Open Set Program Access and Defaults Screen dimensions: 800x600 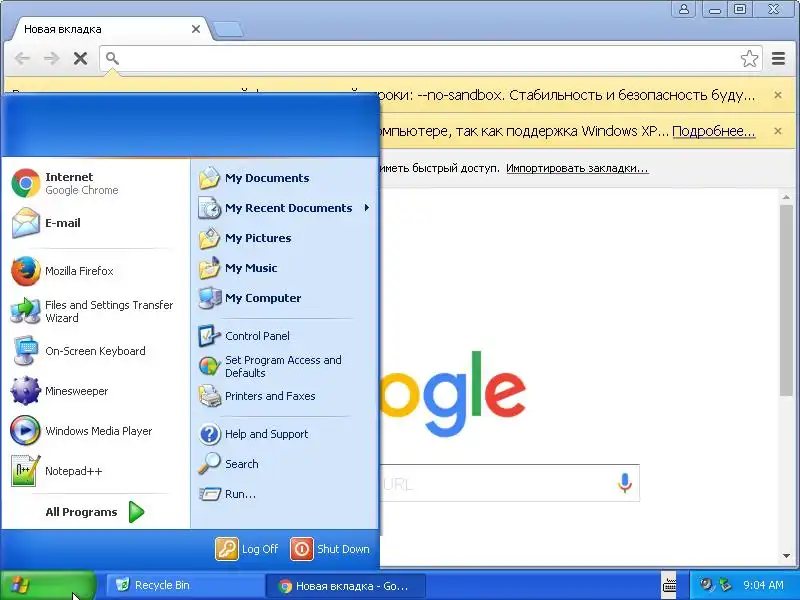[284, 366]
